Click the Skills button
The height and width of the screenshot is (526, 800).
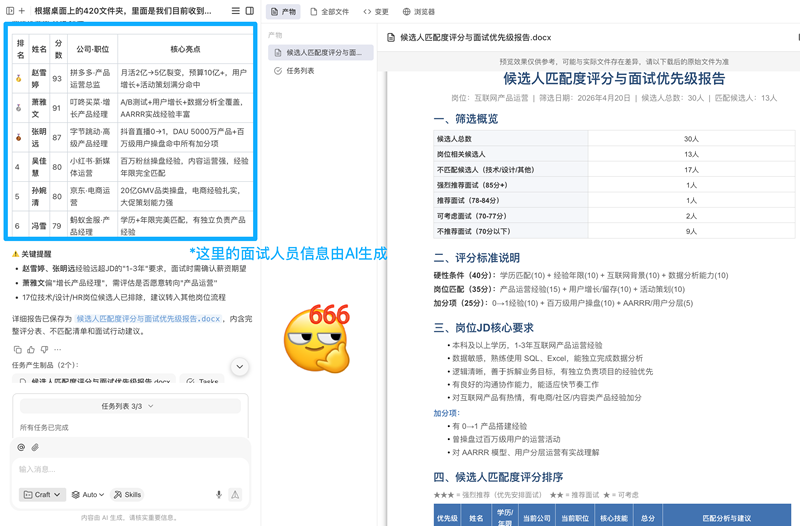(127, 495)
